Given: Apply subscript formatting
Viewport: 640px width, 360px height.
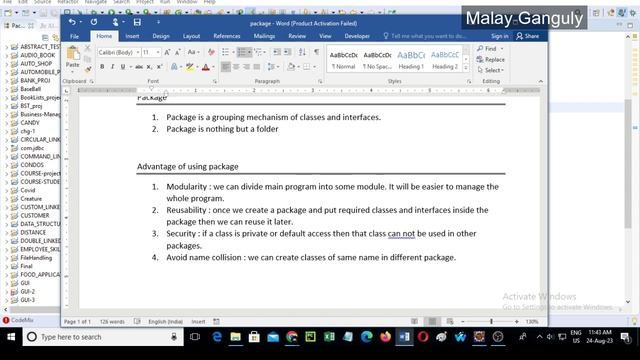Looking at the screenshot, I should coord(149,67).
